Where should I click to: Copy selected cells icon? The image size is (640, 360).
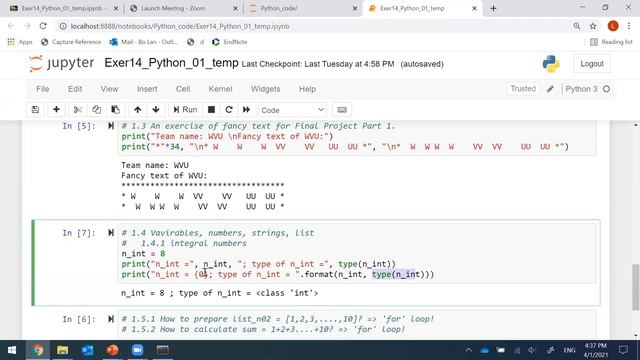pyautogui.click(x=96, y=110)
